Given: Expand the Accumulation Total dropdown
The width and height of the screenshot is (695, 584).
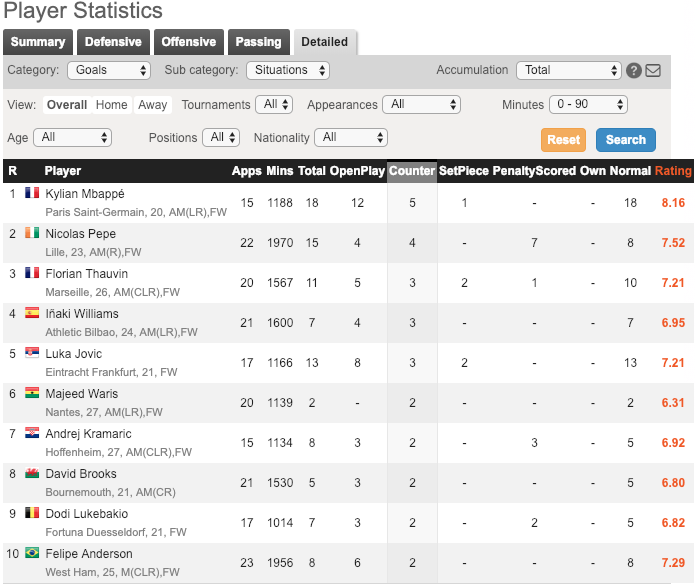Looking at the screenshot, I should point(569,71).
